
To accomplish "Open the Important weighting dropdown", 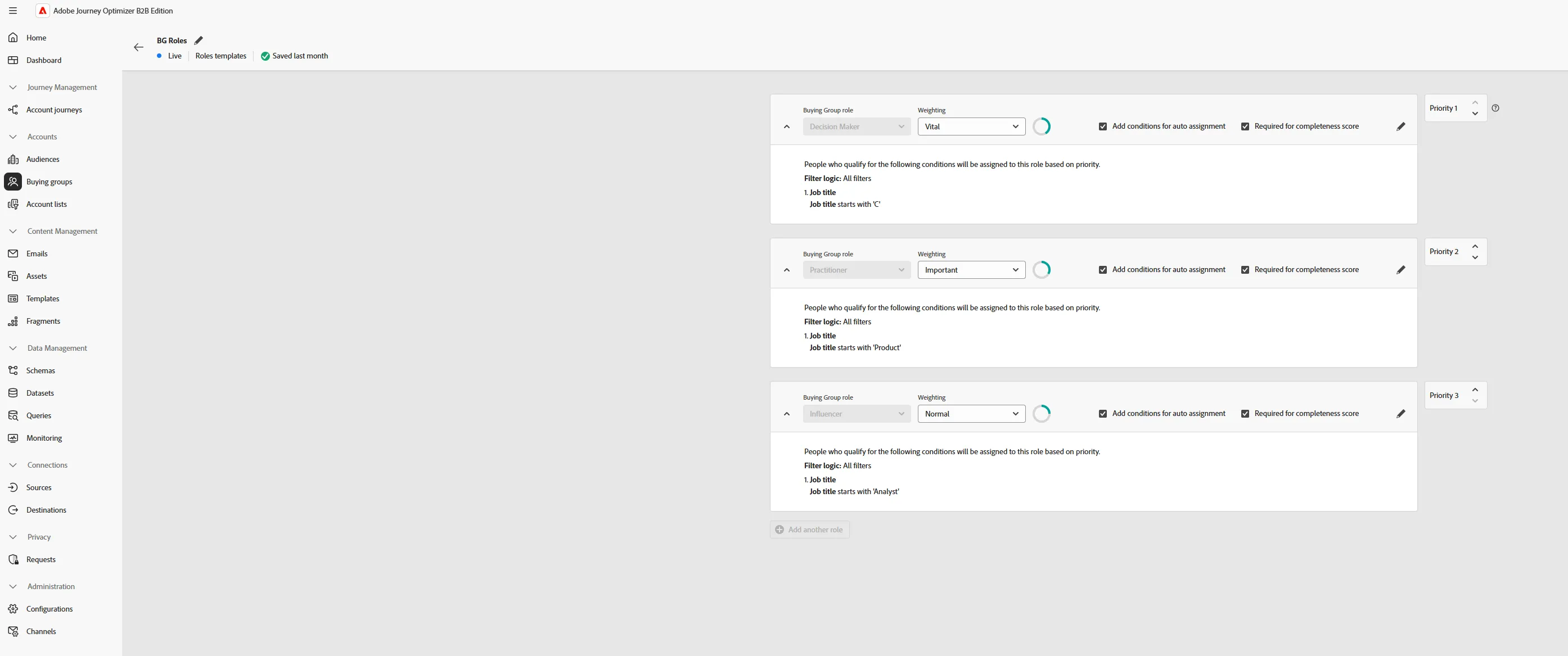I will (971, 270).
